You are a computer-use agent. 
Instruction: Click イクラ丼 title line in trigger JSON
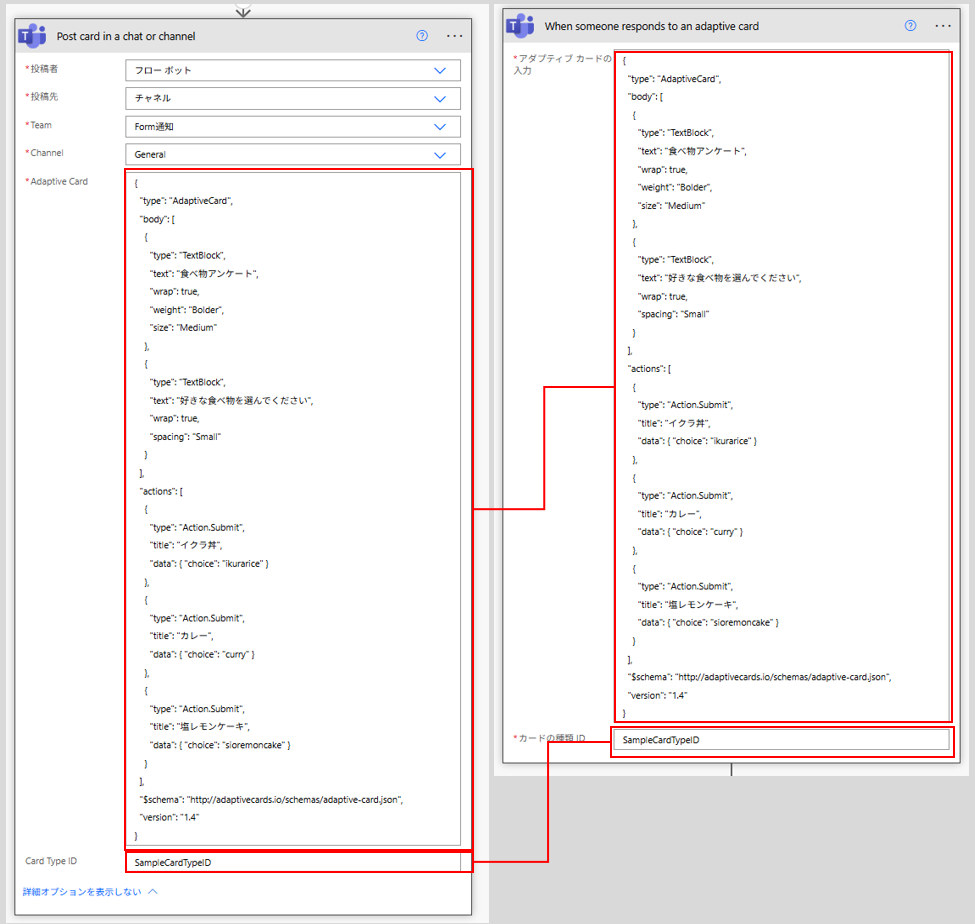click(674, 423)
